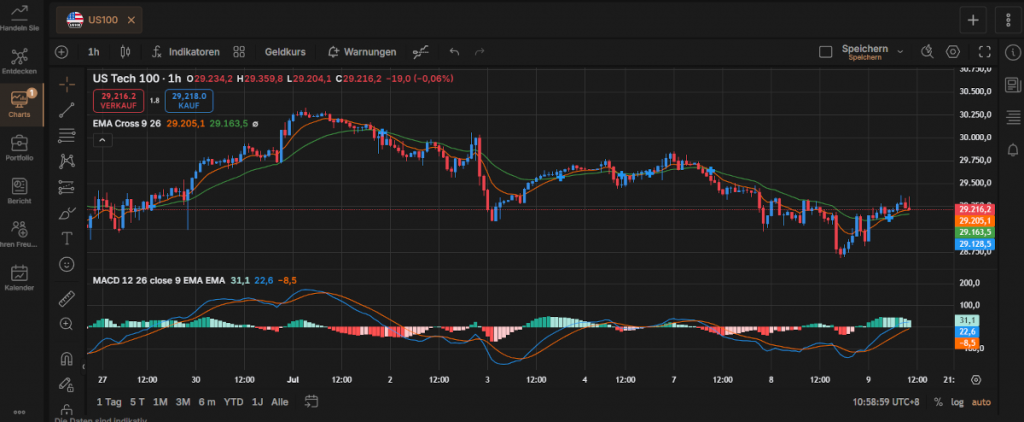1024x422 pixels.
Task: Save the chart with Speichern
Action: click(x=865, y=52)
